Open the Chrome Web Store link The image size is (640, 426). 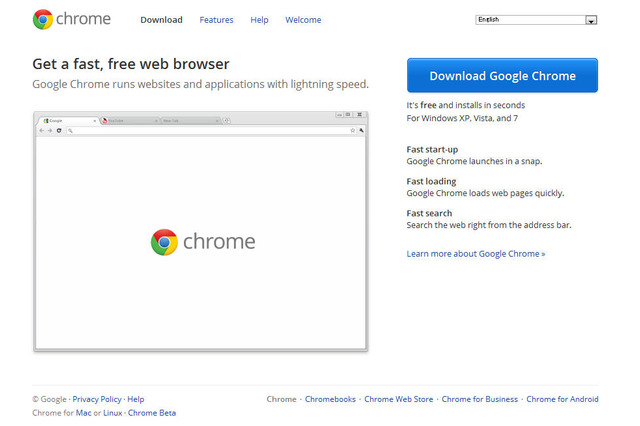399,399
